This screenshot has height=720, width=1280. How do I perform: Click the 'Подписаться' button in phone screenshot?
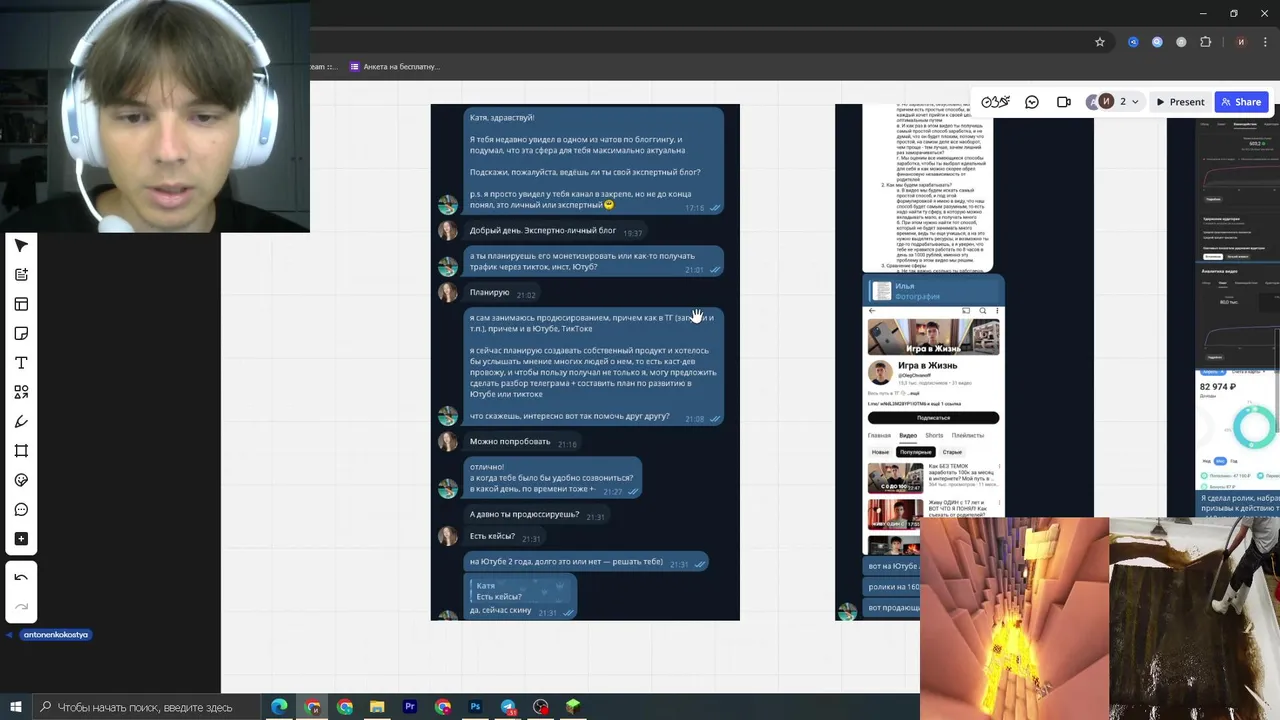933,418
